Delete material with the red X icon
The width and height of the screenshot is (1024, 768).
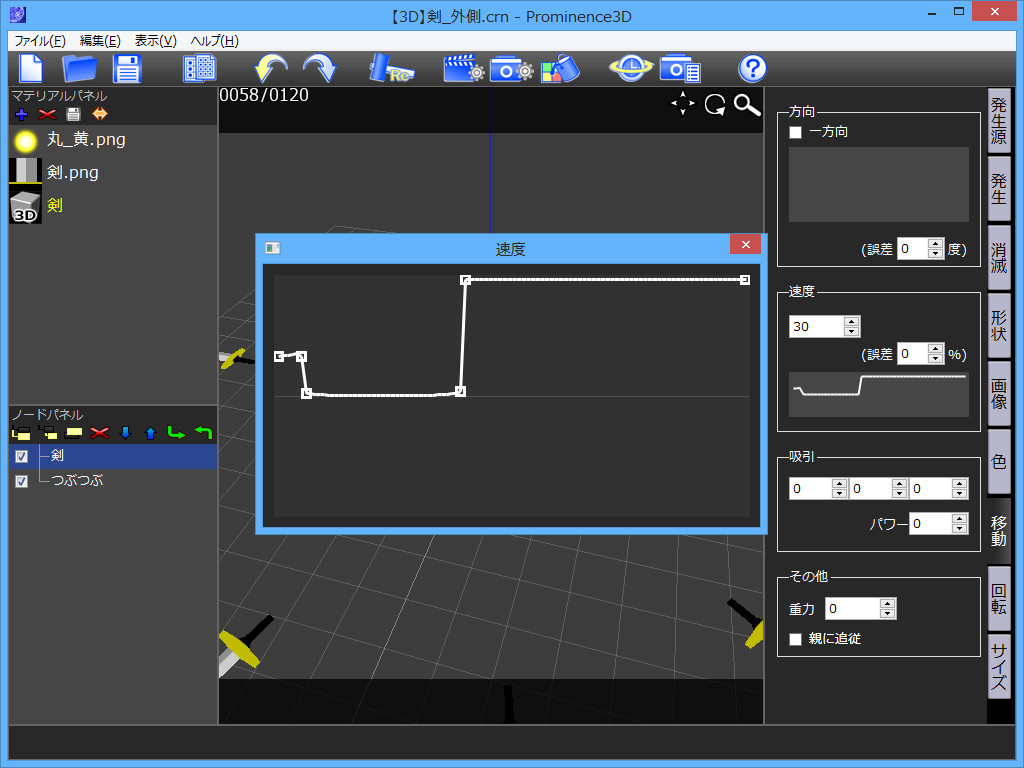[47, 114]
